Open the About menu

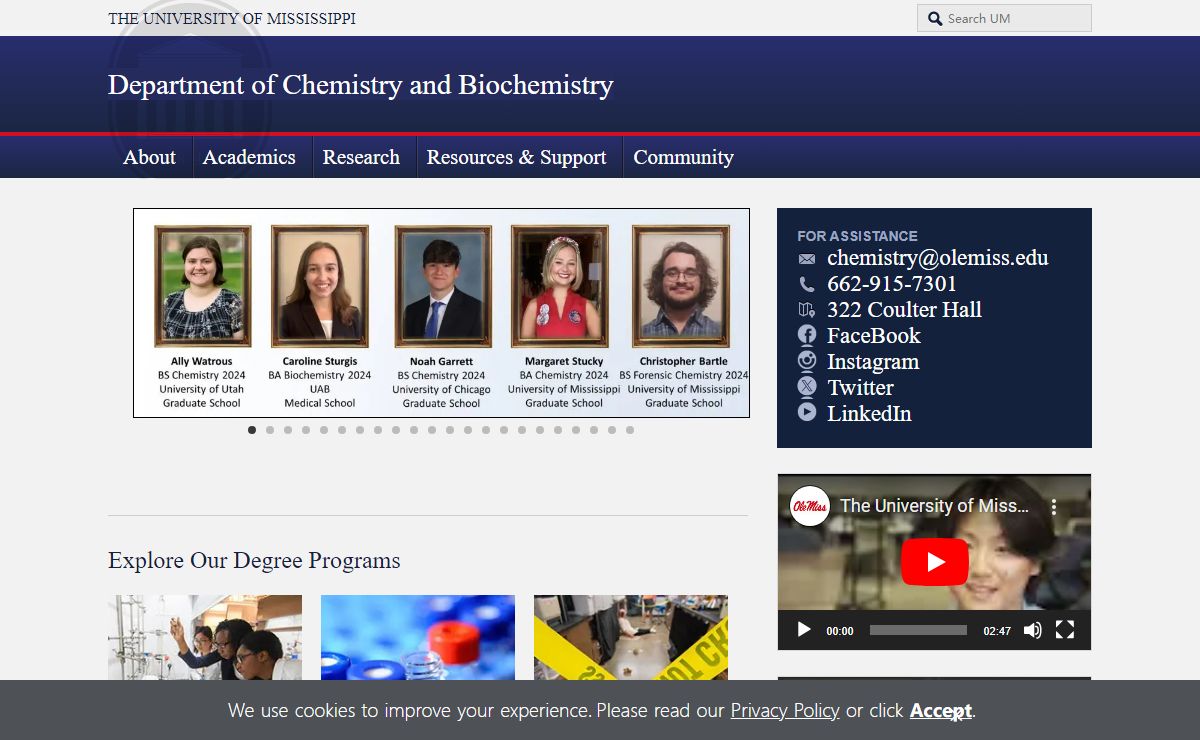pyautogui.click(x=149, y=157)
